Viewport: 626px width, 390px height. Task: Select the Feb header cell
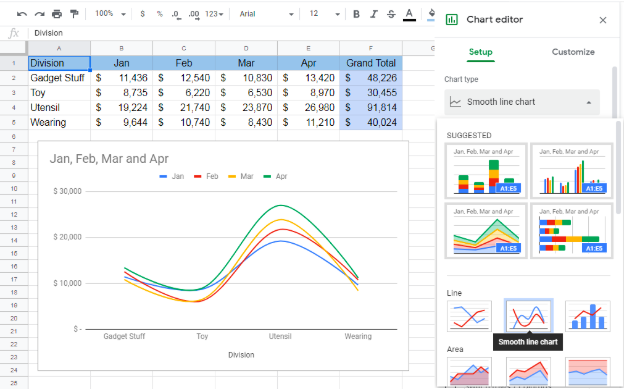click(x=184, y=63)
